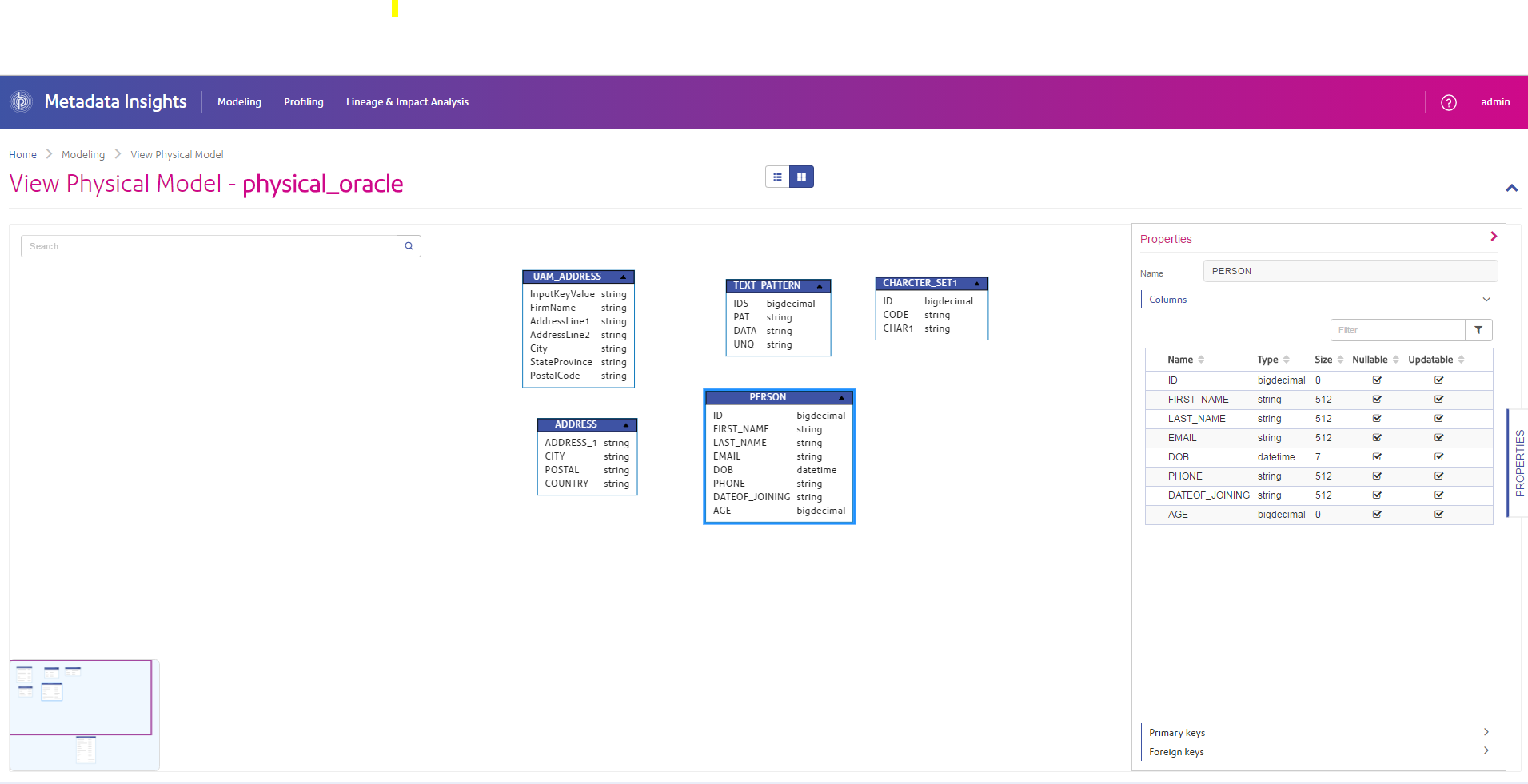
Task: Click the Metadata Insights logo icon
Action: tap(20, 101)
